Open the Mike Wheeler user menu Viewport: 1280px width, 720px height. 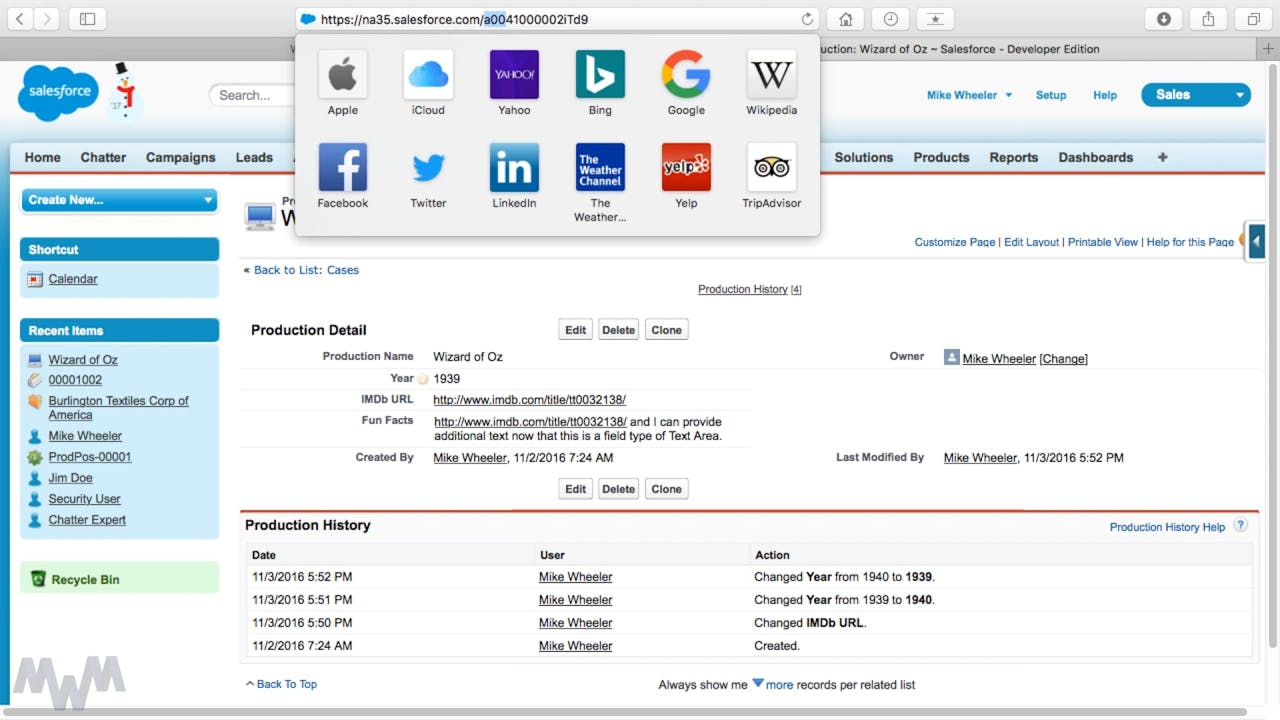pos(969,95)
